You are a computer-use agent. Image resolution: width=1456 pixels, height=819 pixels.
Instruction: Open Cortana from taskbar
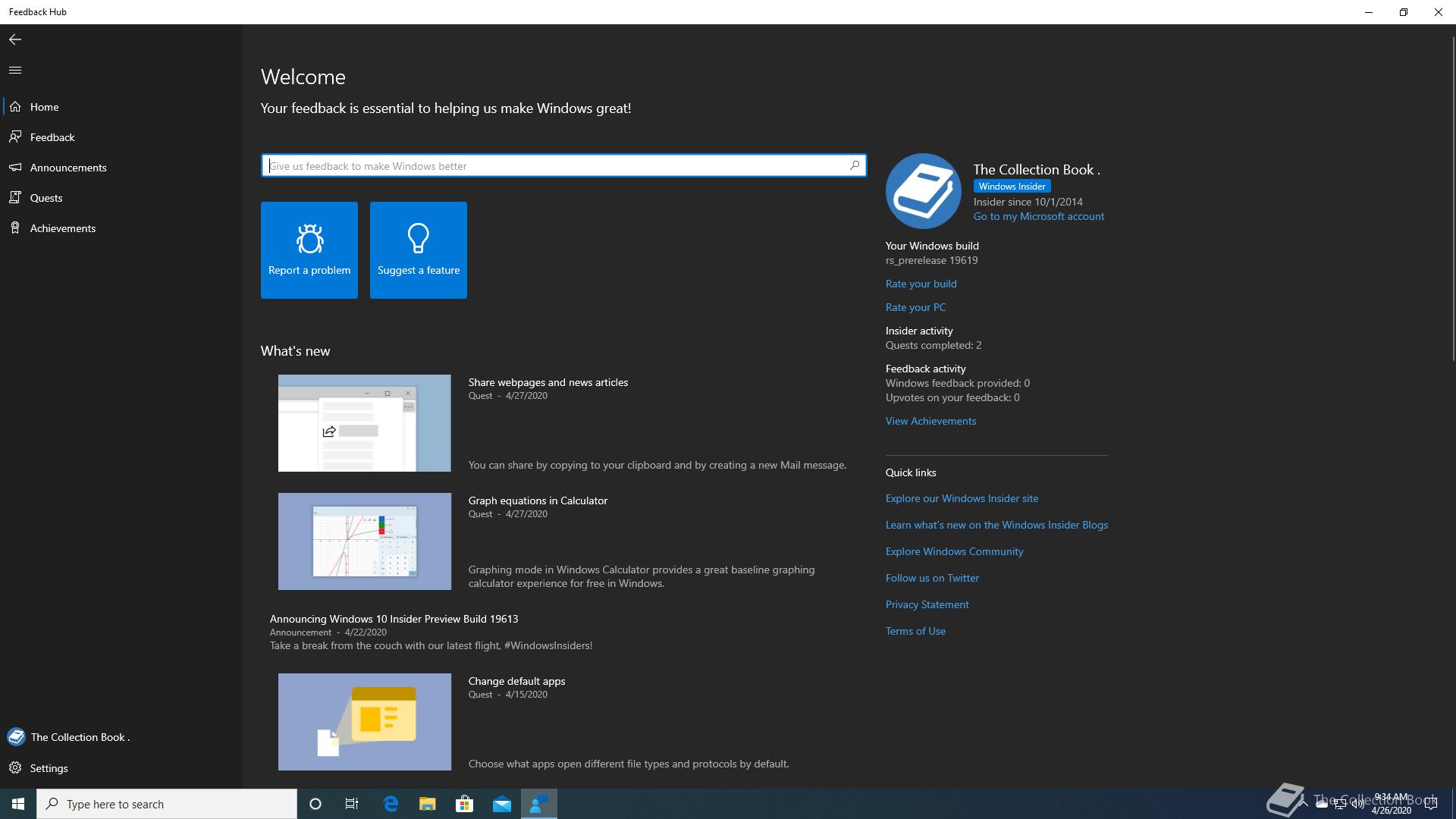coord(315,804)
